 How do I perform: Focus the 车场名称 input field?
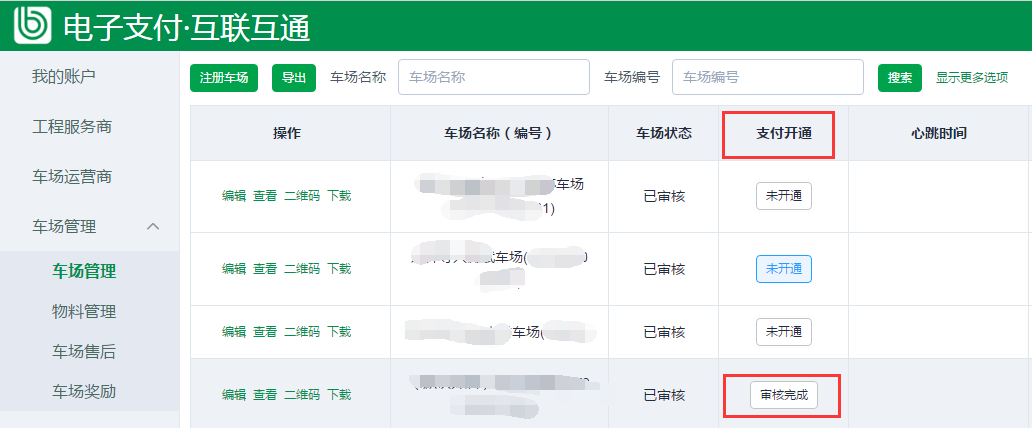494,77
